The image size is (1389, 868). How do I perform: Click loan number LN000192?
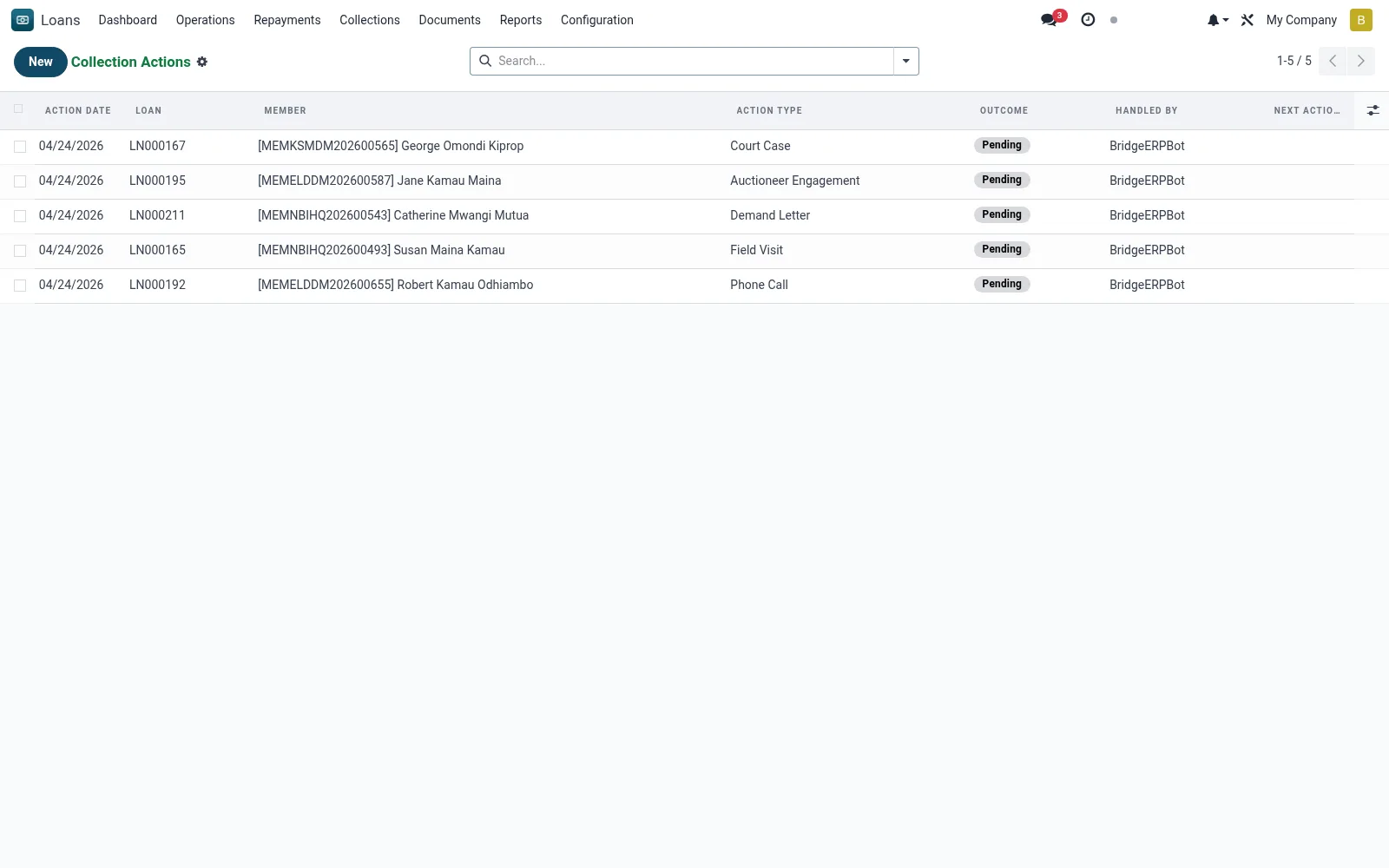click(x=157, y=285)
